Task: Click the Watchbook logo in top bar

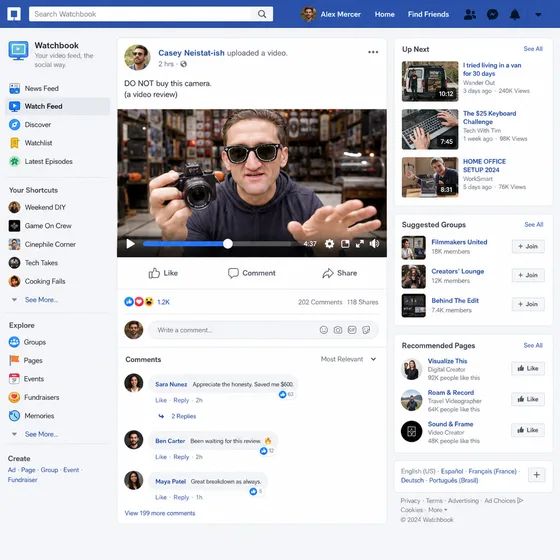Action: [x=14, y=14]
